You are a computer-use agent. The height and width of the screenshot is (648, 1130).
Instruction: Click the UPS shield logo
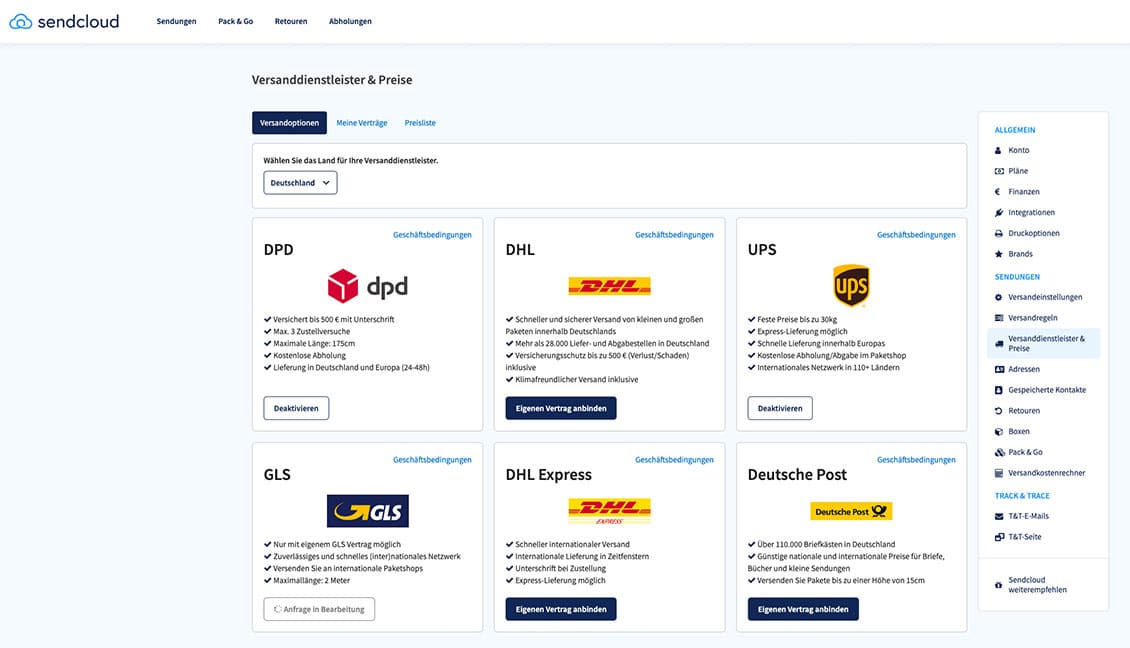pos(851,285)
